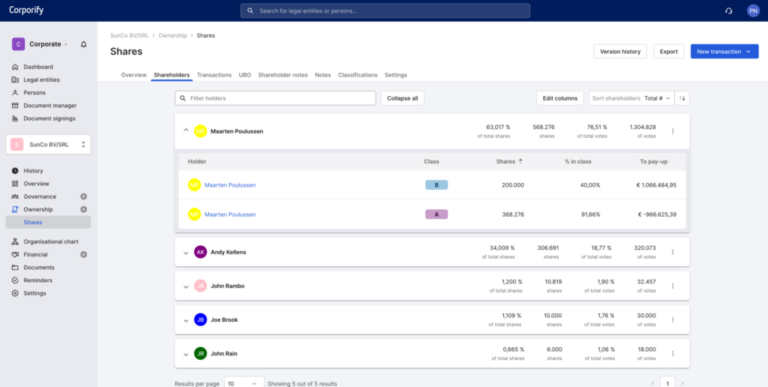Click the Ownership breadcrumb link
The image size is (768, 387).
[x=172, y=36]
